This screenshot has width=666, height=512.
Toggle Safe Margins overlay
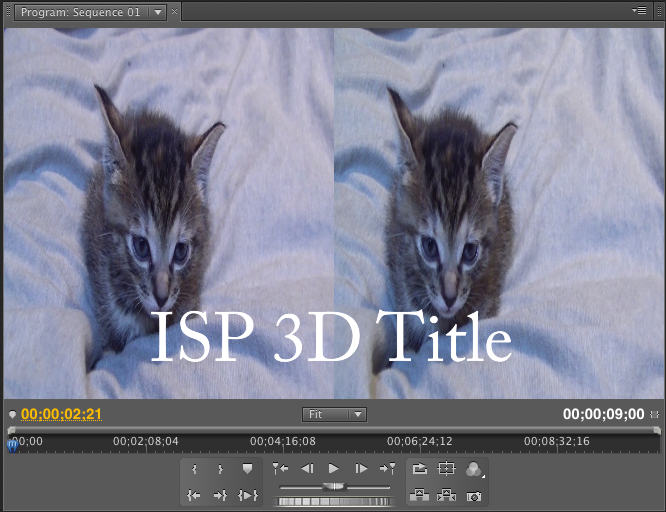pyautogui.click(x=446, y=469)
